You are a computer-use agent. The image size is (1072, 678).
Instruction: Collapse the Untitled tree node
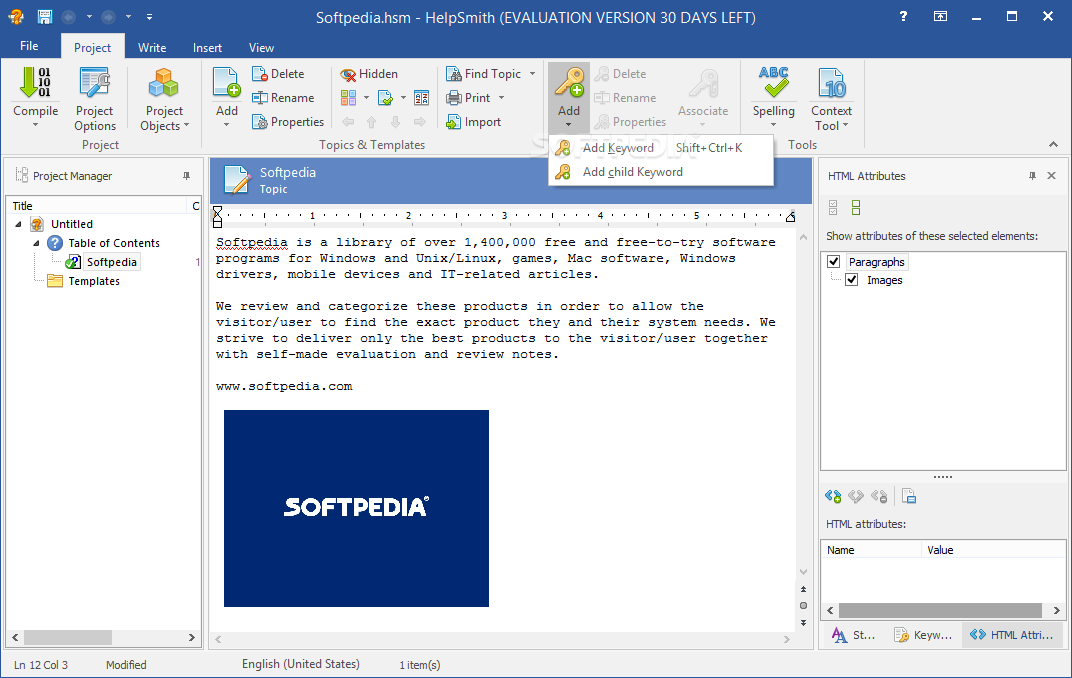pyautogui.click(x=18, y=223)
